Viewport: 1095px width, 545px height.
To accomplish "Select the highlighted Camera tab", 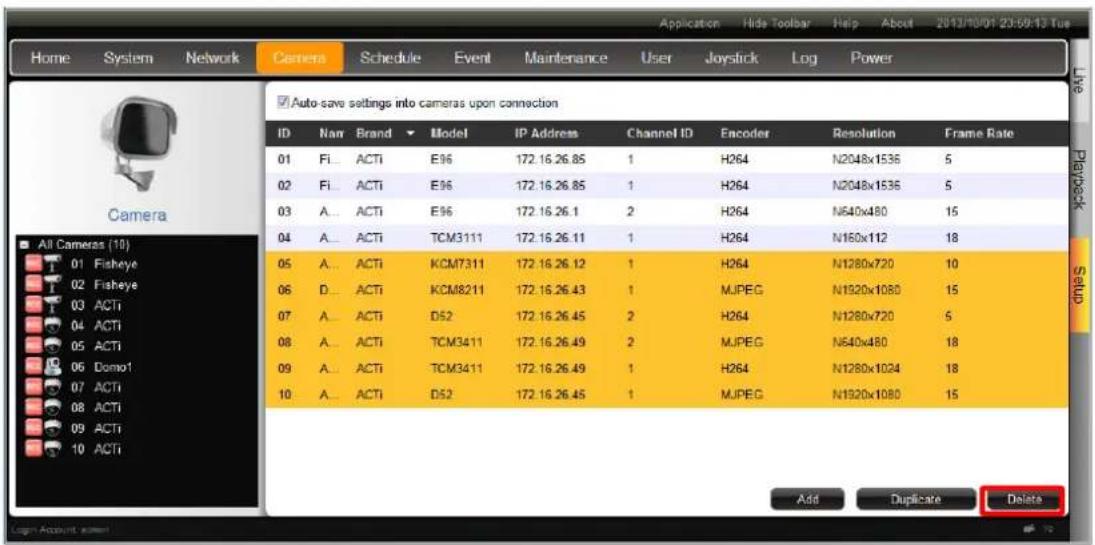I will point(300,59).
